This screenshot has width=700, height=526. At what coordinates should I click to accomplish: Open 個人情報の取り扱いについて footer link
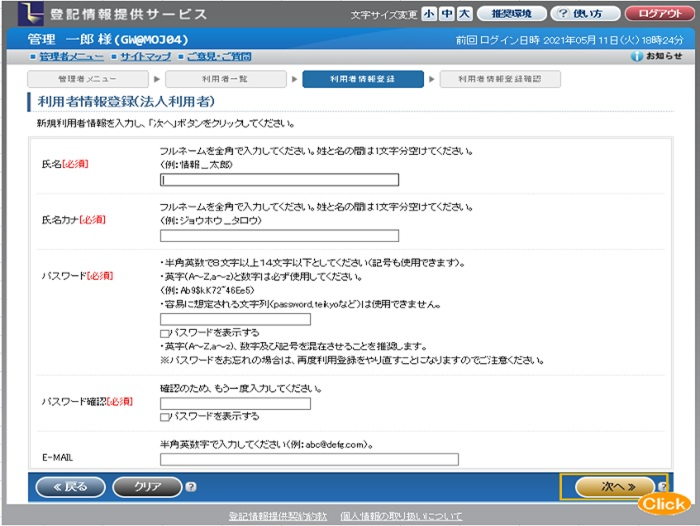[401, 516]
